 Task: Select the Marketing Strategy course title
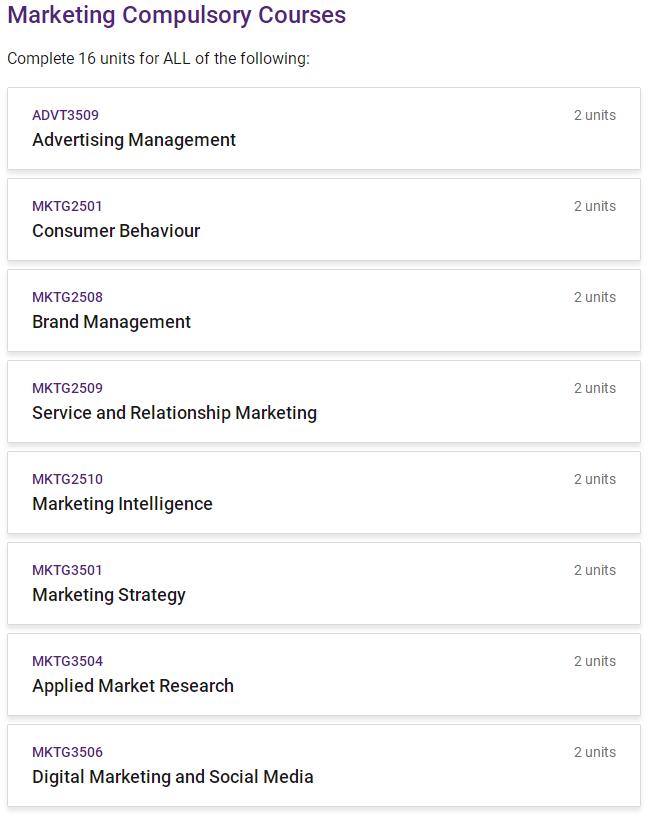pos(109,595)
